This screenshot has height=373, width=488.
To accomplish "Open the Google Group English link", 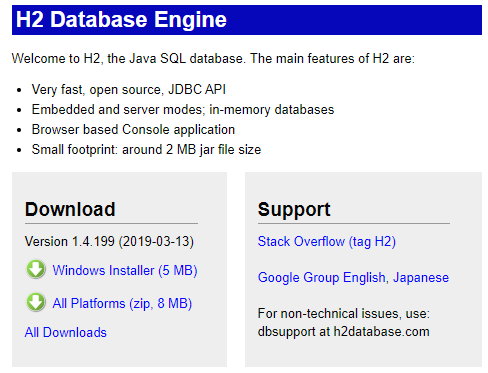I will [x=321, y=278].
